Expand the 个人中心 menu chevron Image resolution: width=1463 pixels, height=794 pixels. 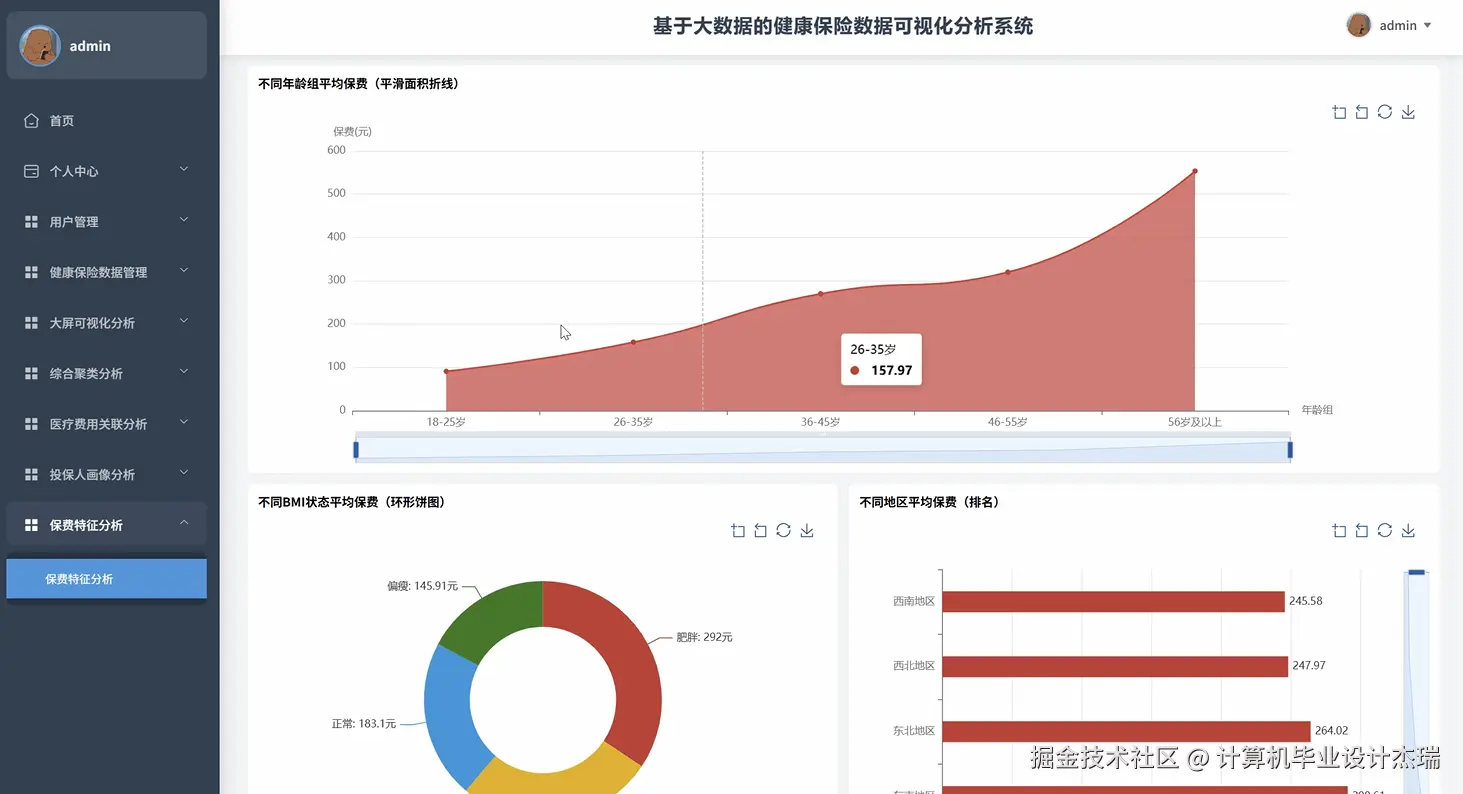[x=184, y=170]
